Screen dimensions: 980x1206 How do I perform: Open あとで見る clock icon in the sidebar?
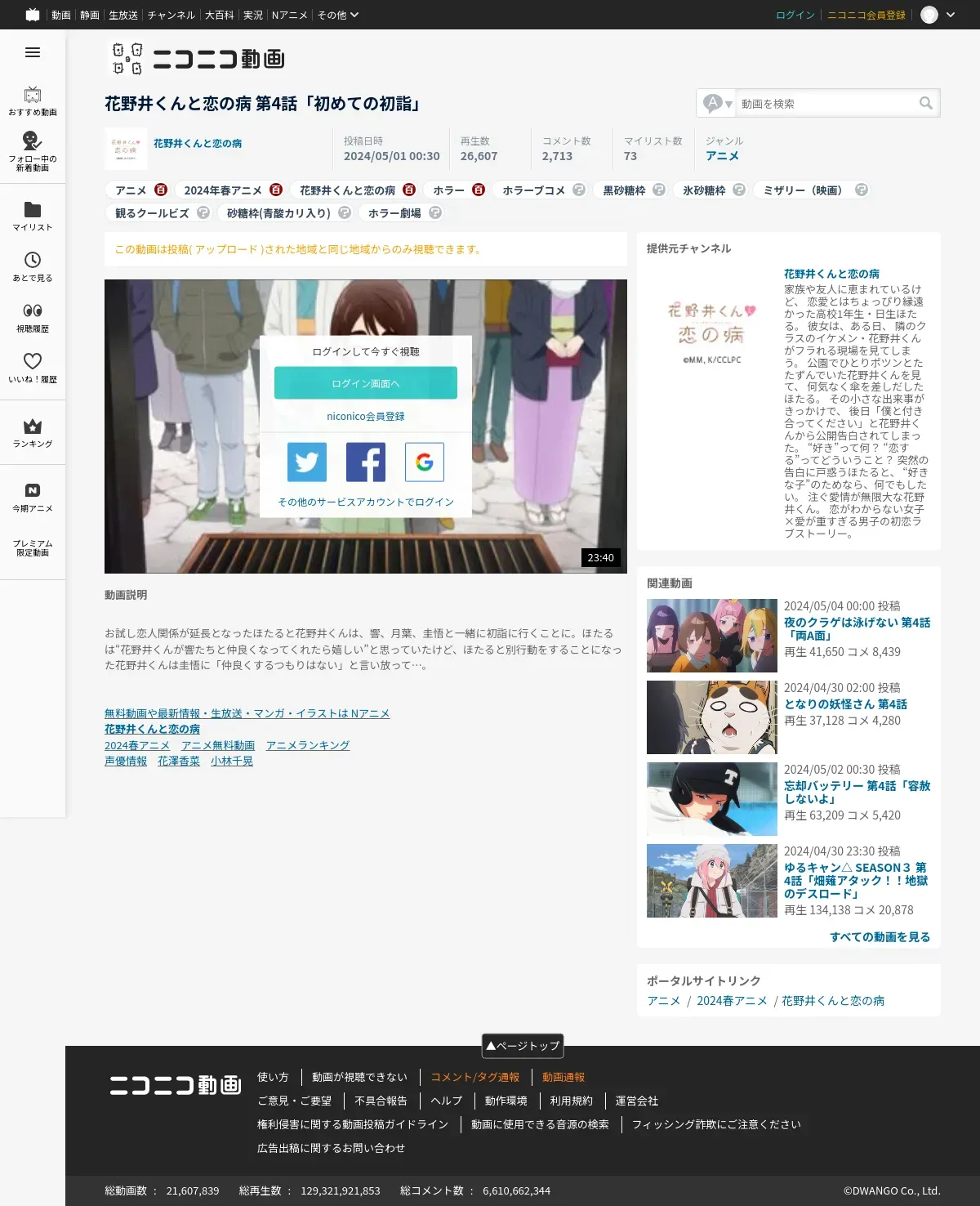pos(33,260)
